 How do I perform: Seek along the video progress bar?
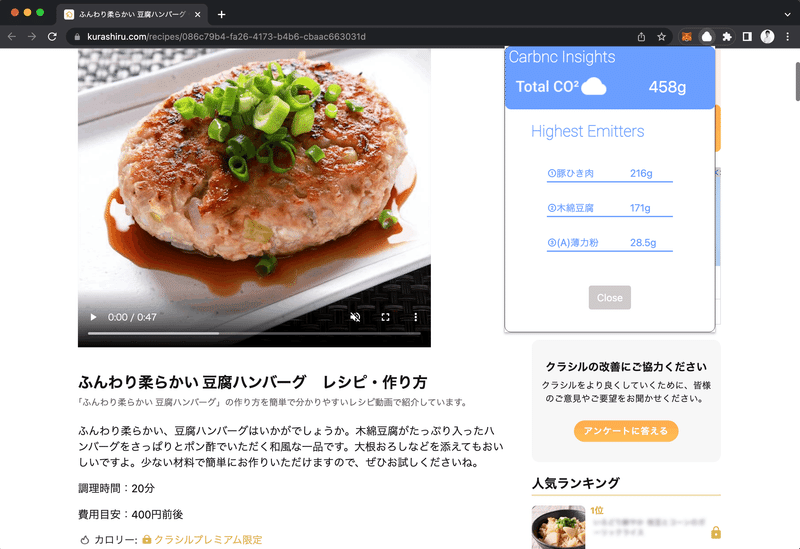pyautogui.click(x=254, y=333)
